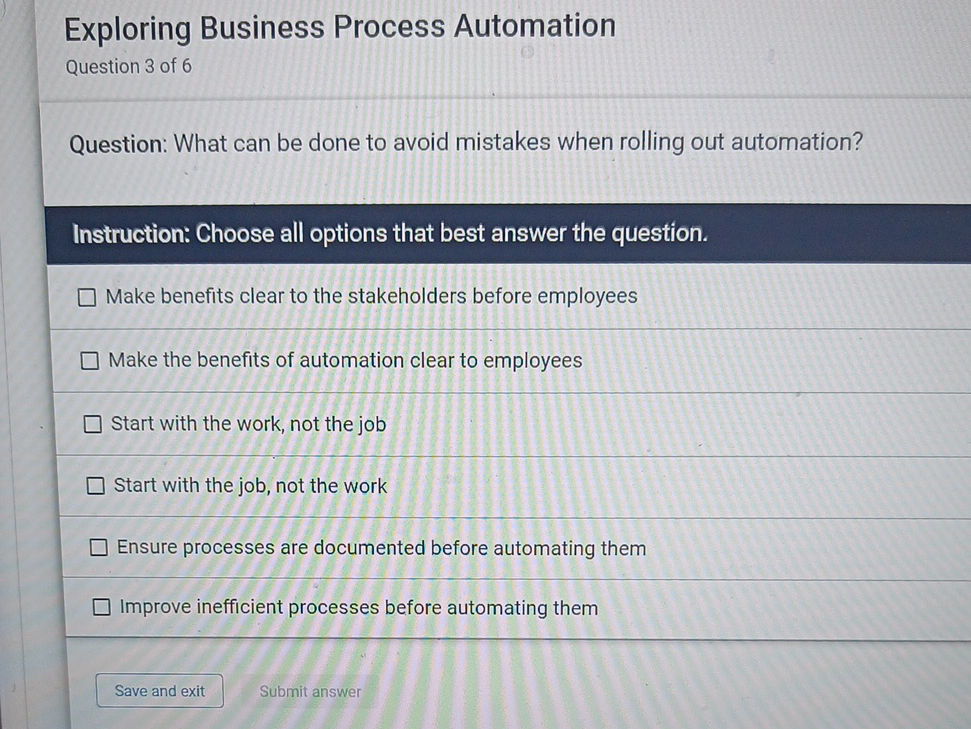Click the 'Submit answer' button
This screenshot has height=729, width=971.
(310, 690)
